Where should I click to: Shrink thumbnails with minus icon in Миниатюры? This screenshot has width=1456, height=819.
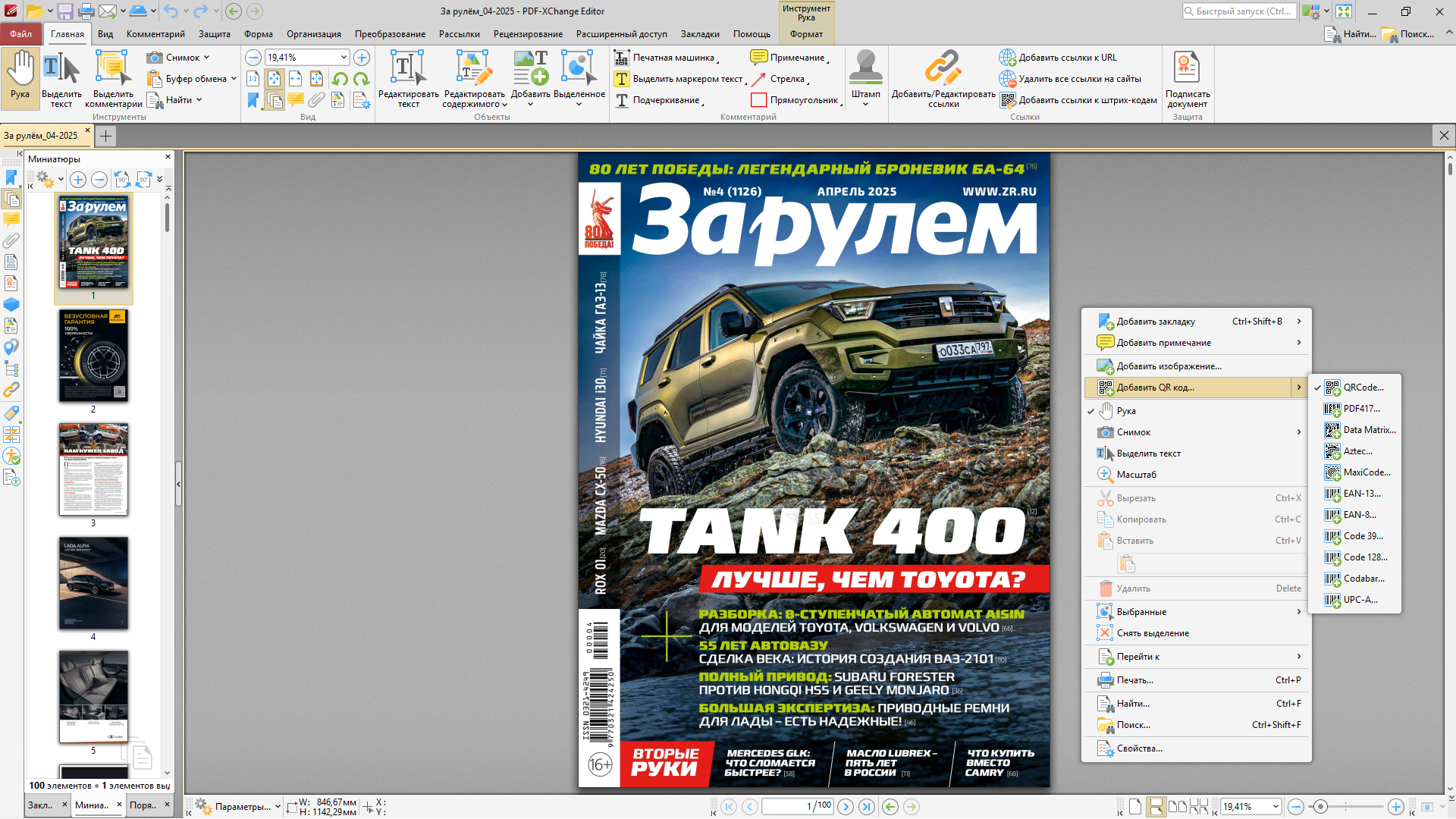click(99, 180)
